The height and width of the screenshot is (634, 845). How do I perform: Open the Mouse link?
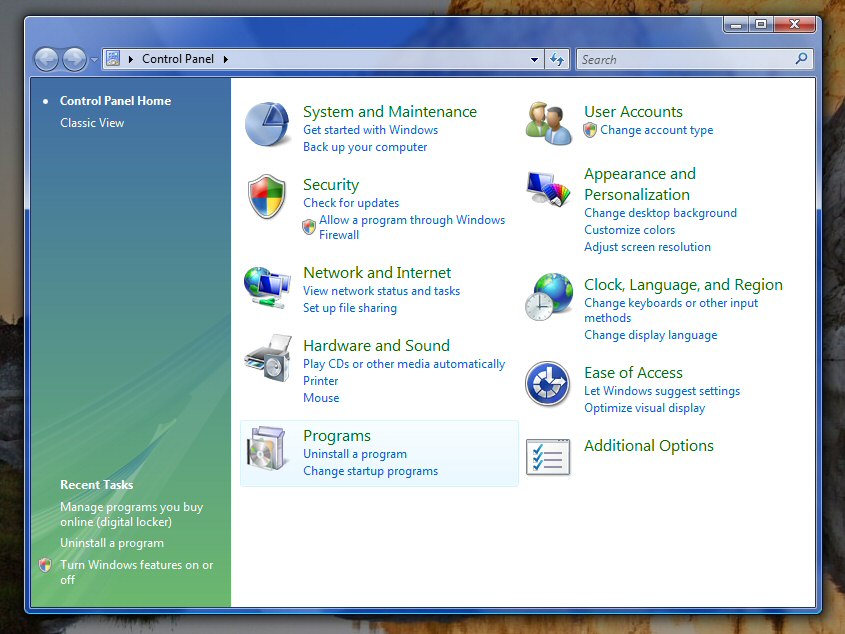point(321,398)
